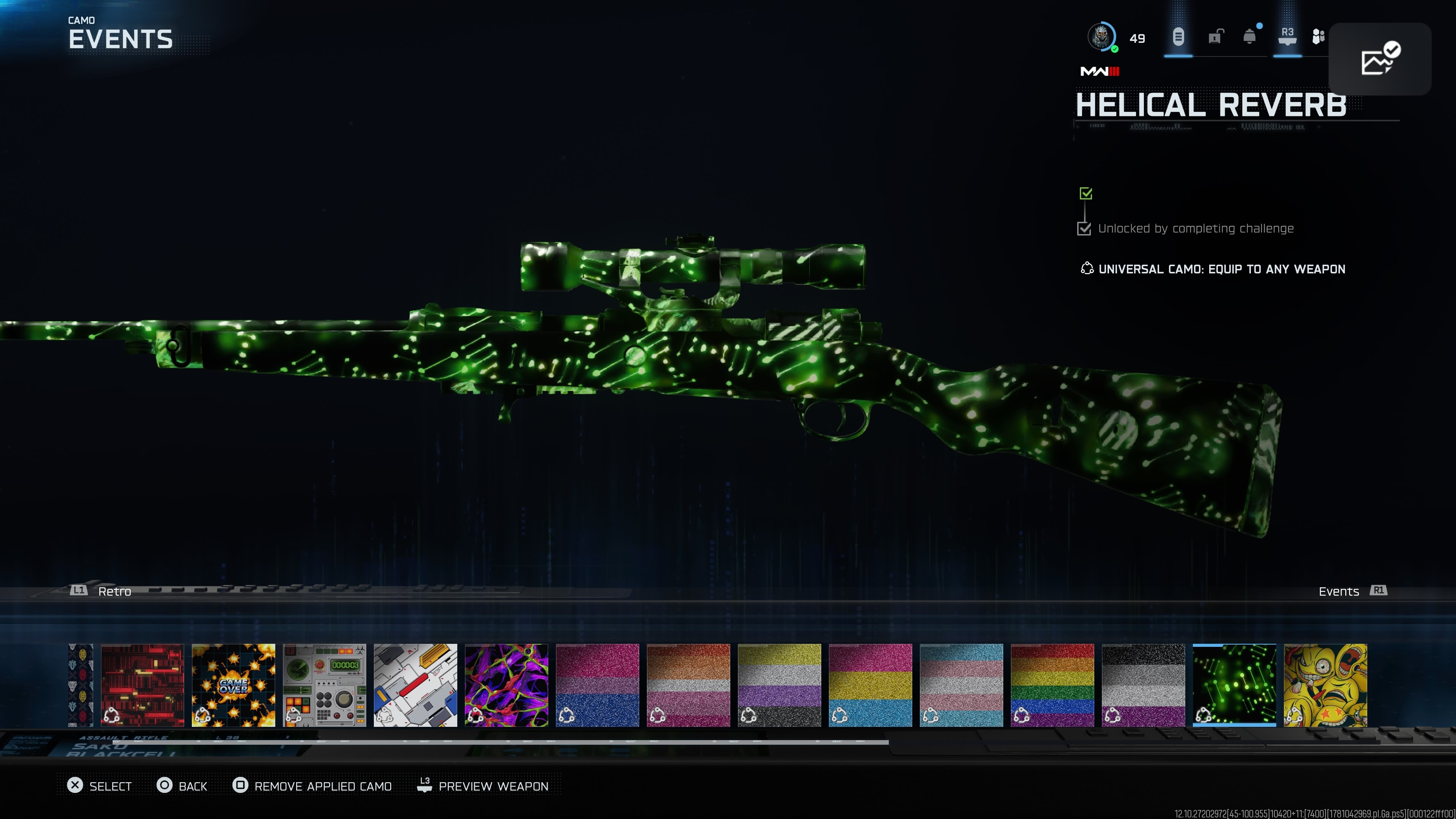Image resolution: width=1456 pixels, height=819 pixels.
Task: Open the social party icon
Action: pos(1318,37)
